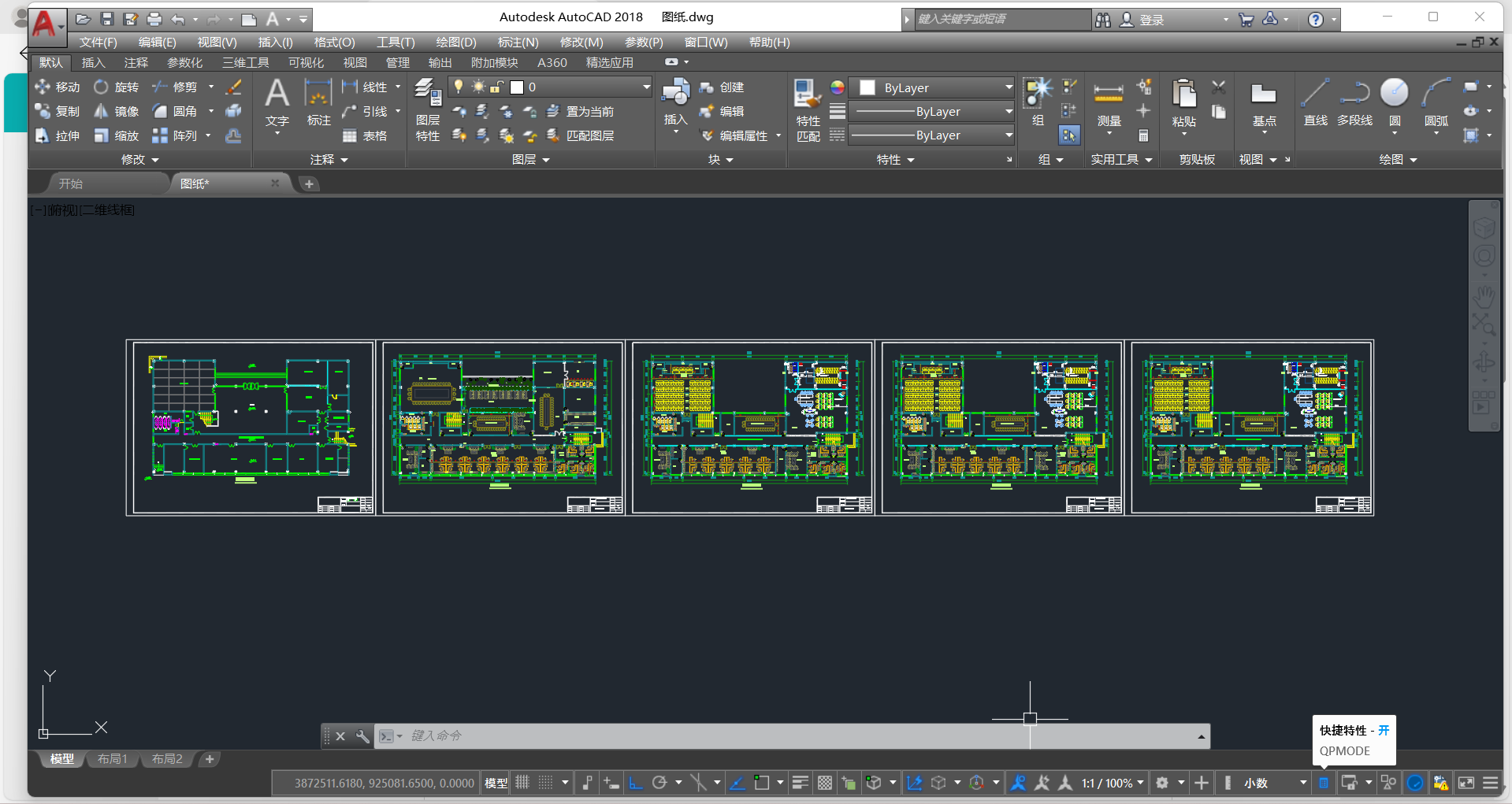Viewport: 1512px width, 804px height.
Task: Switch to the 布局1 layout tab
Action: pos(113,759)
